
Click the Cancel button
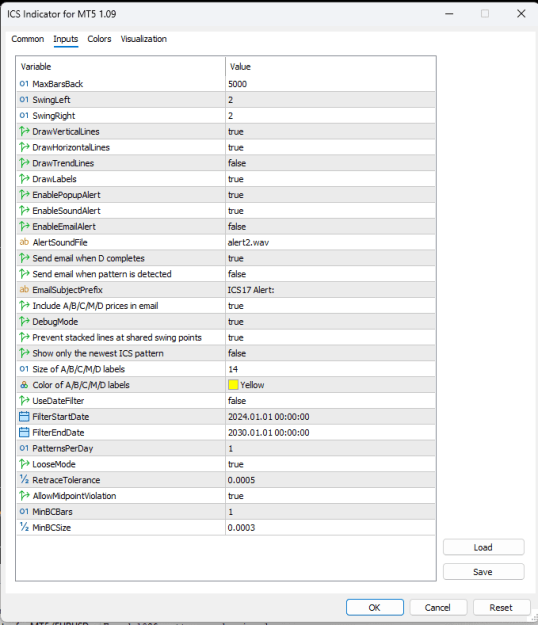pos(438,607)
